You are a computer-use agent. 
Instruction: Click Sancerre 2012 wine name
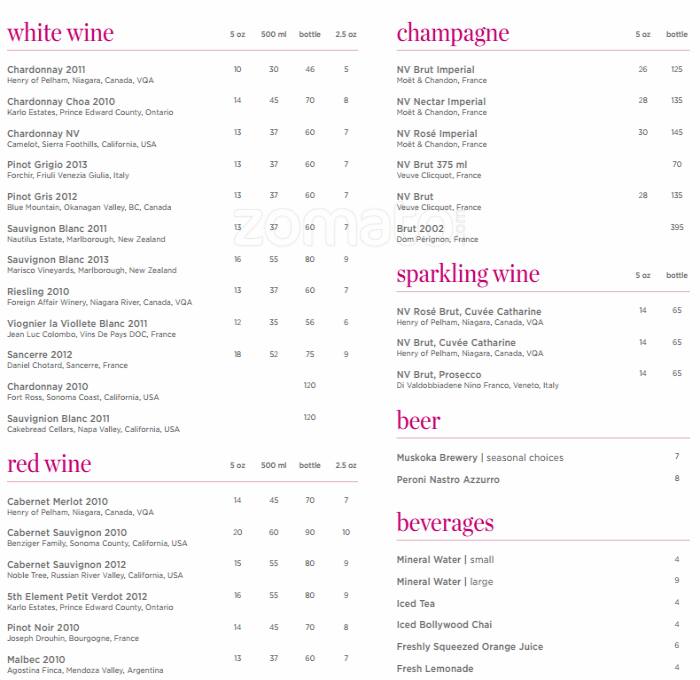(x=40, y=355)
